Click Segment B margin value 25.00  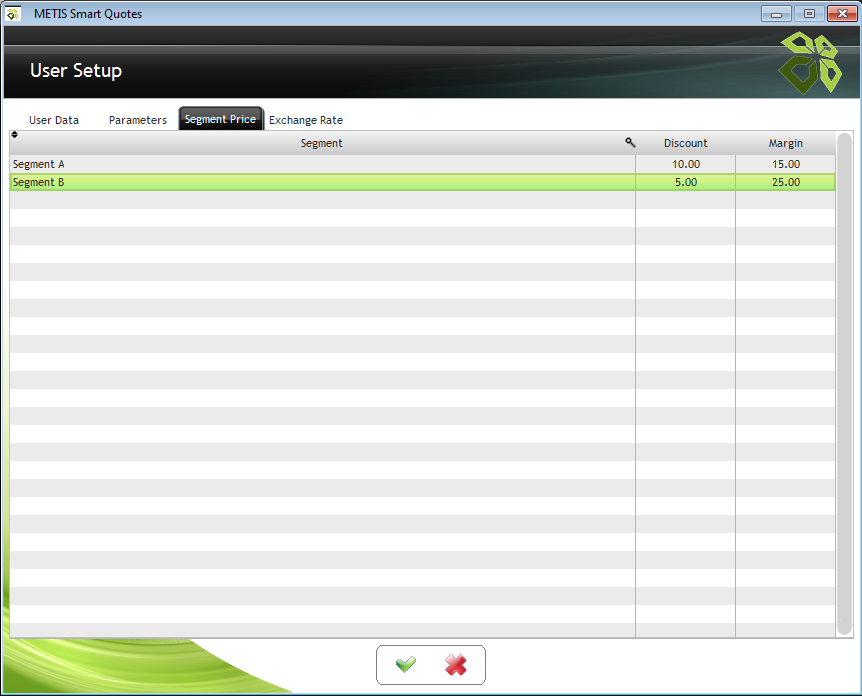pos(785,182)
